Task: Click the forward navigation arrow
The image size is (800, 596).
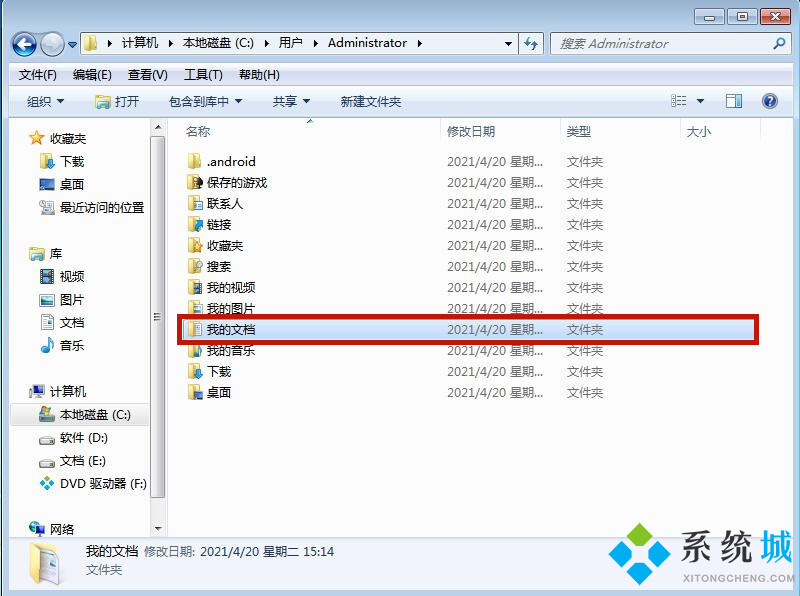Action: click(49, 43)
